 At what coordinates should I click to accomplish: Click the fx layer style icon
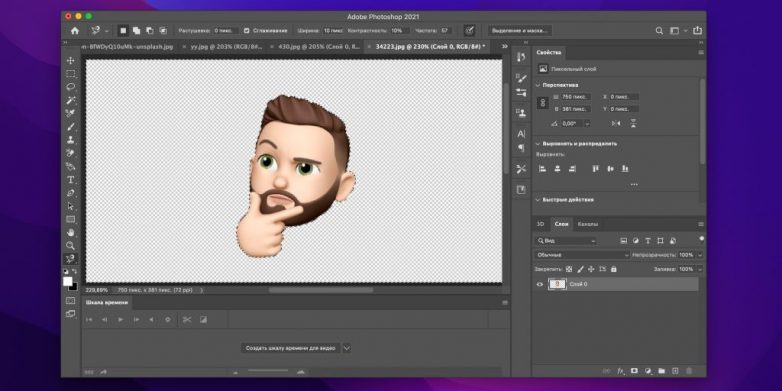(x=621, y=371)
